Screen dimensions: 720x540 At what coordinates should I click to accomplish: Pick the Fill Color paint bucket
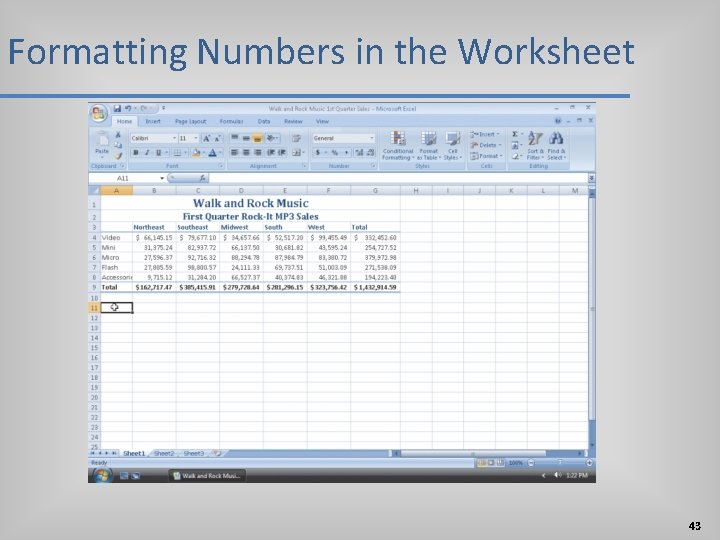[196, 152]
